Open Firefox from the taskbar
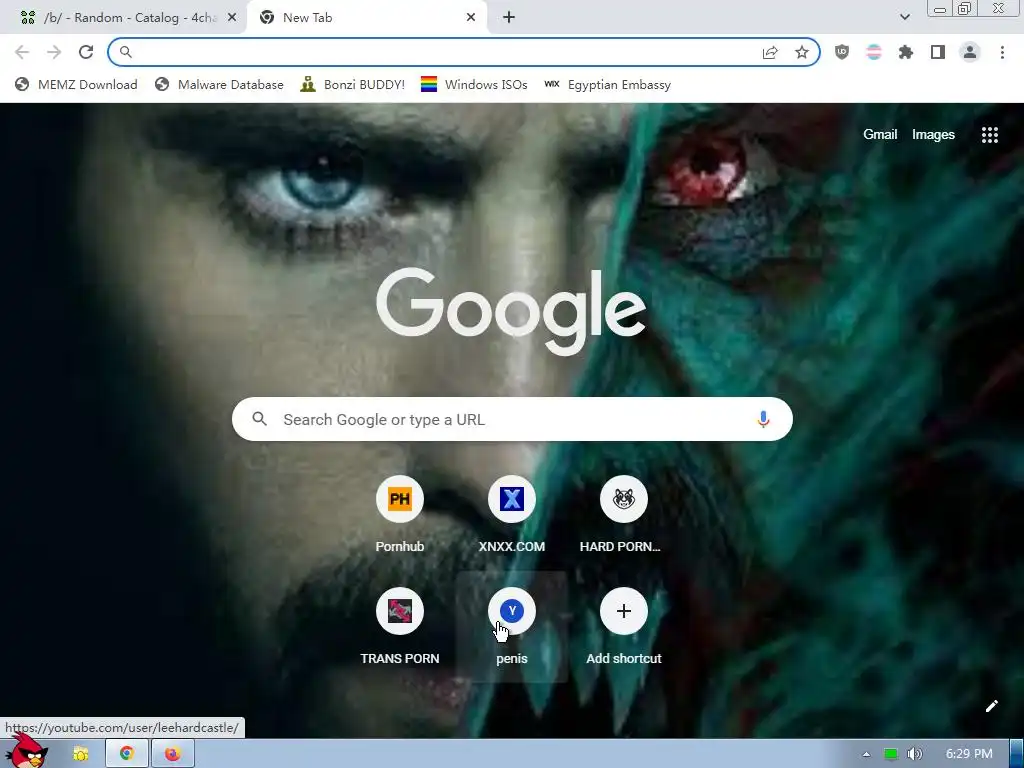 coord(172,754)
